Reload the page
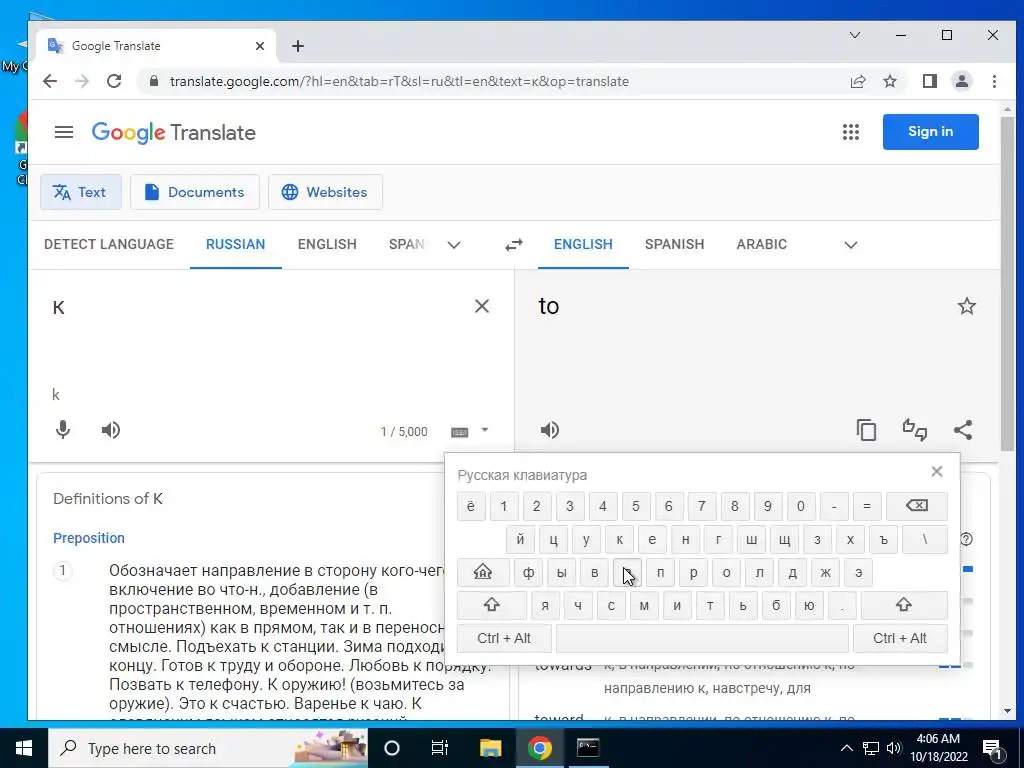 click(x=114, y=82)
